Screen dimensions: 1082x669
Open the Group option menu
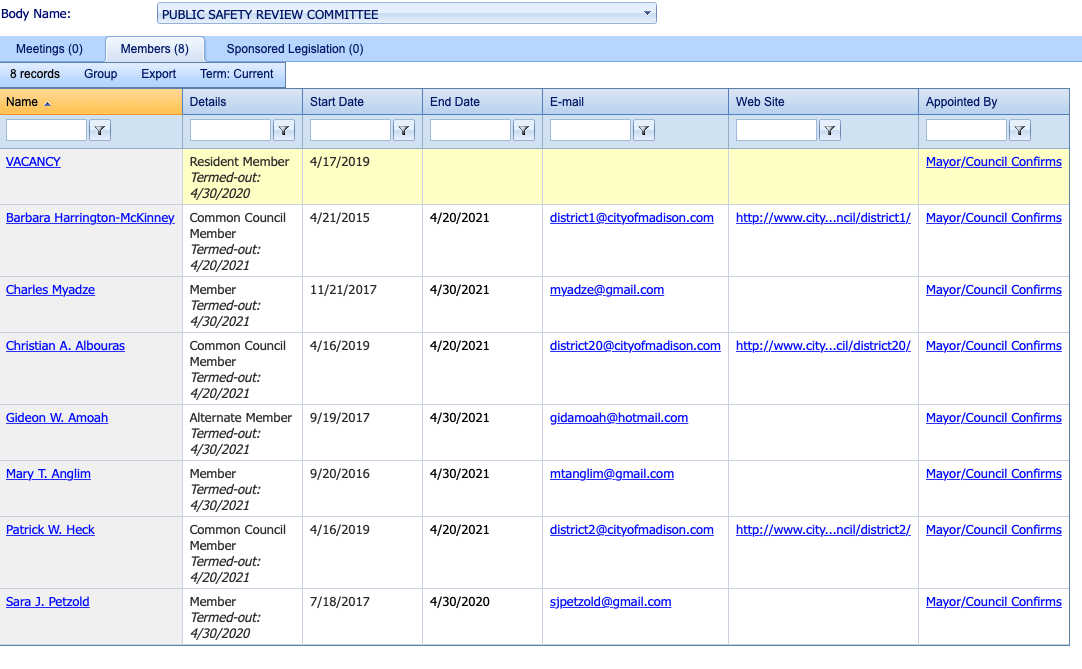pos(101,74)
